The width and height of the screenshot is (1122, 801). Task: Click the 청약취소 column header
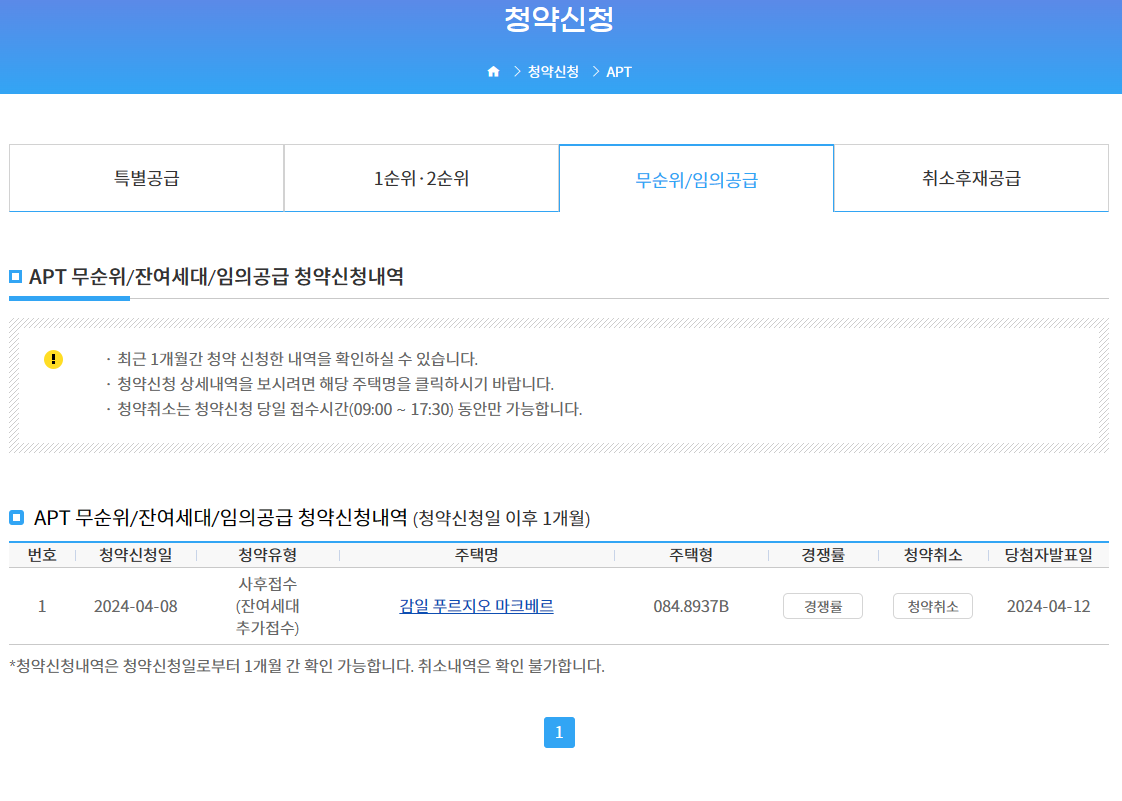click(x=932, y=555)
